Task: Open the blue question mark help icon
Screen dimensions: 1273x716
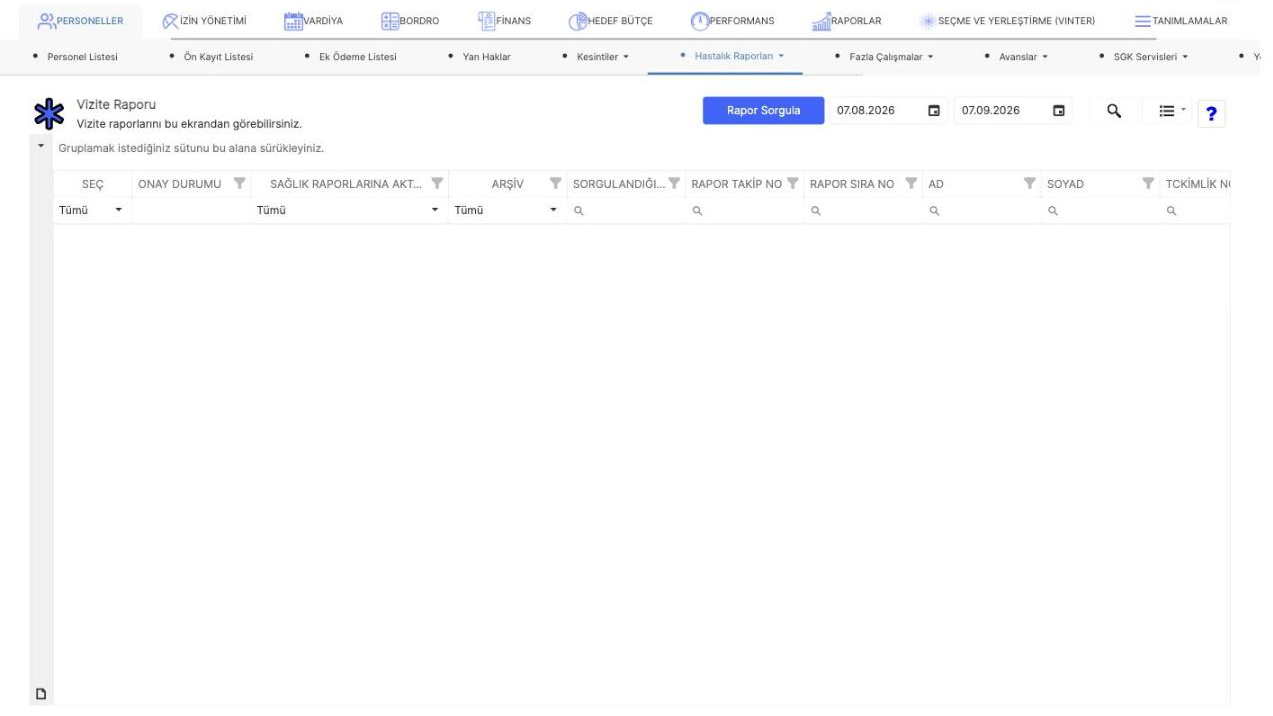Action: (1212, 113)
